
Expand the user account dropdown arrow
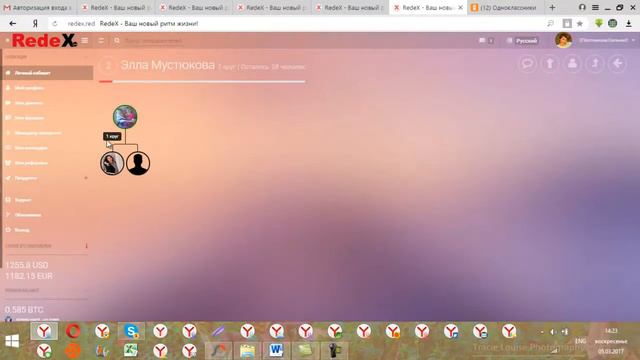pos(633,40)
